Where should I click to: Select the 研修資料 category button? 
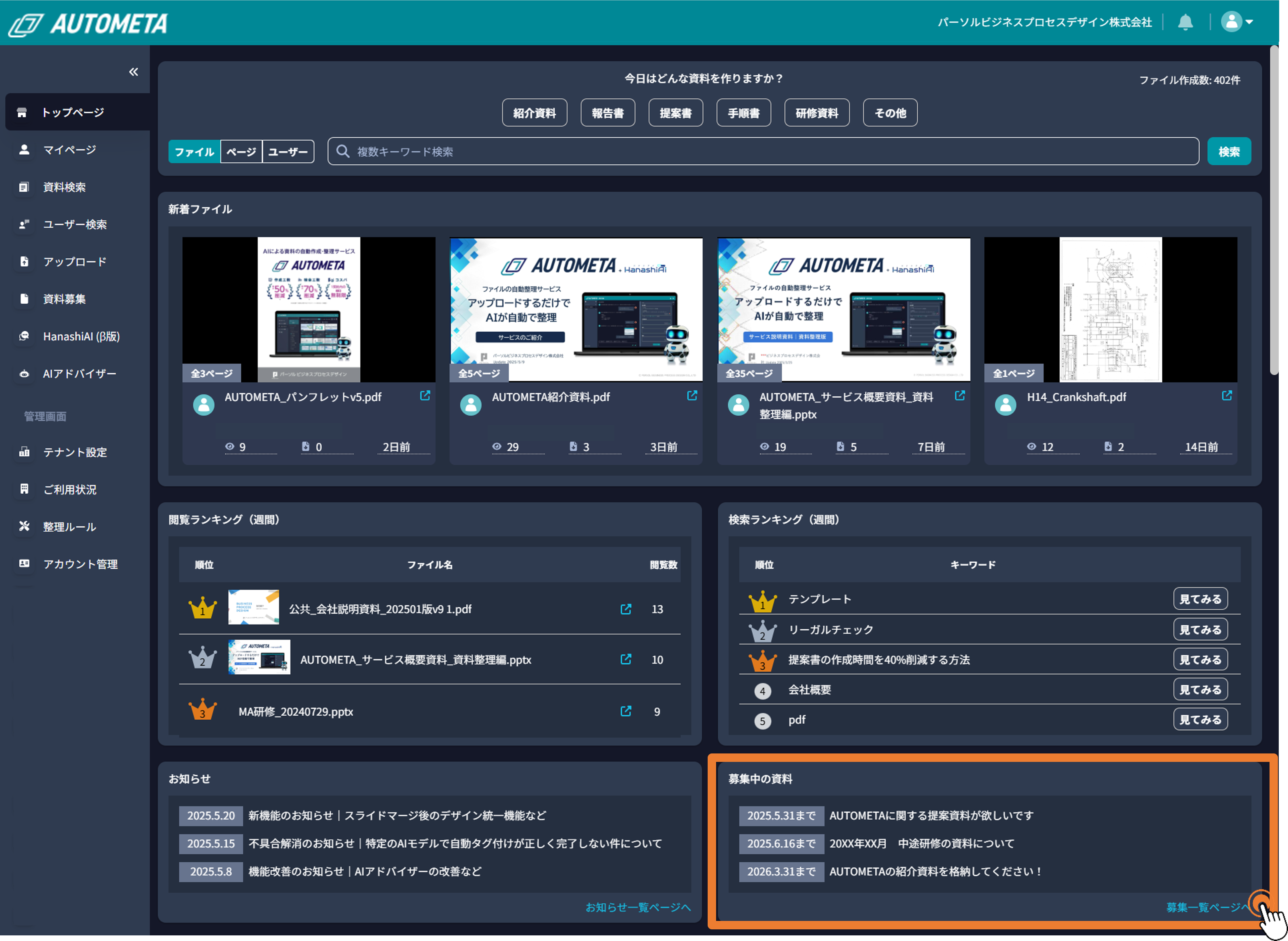(x=817, y=113)
